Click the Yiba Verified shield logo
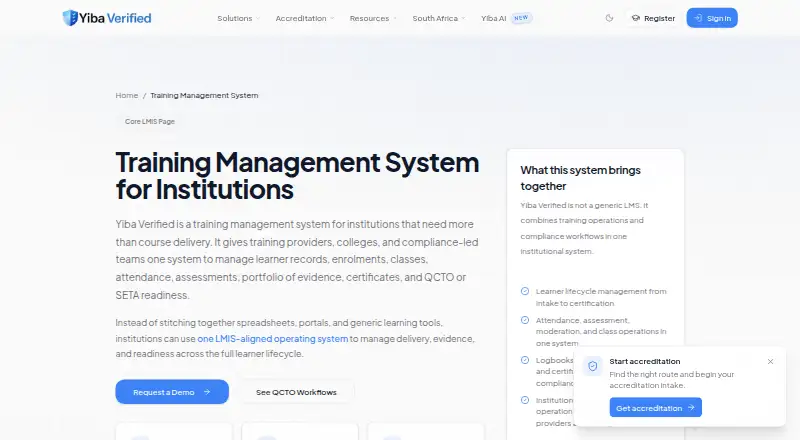800x440 pixels. coord(70,18)
